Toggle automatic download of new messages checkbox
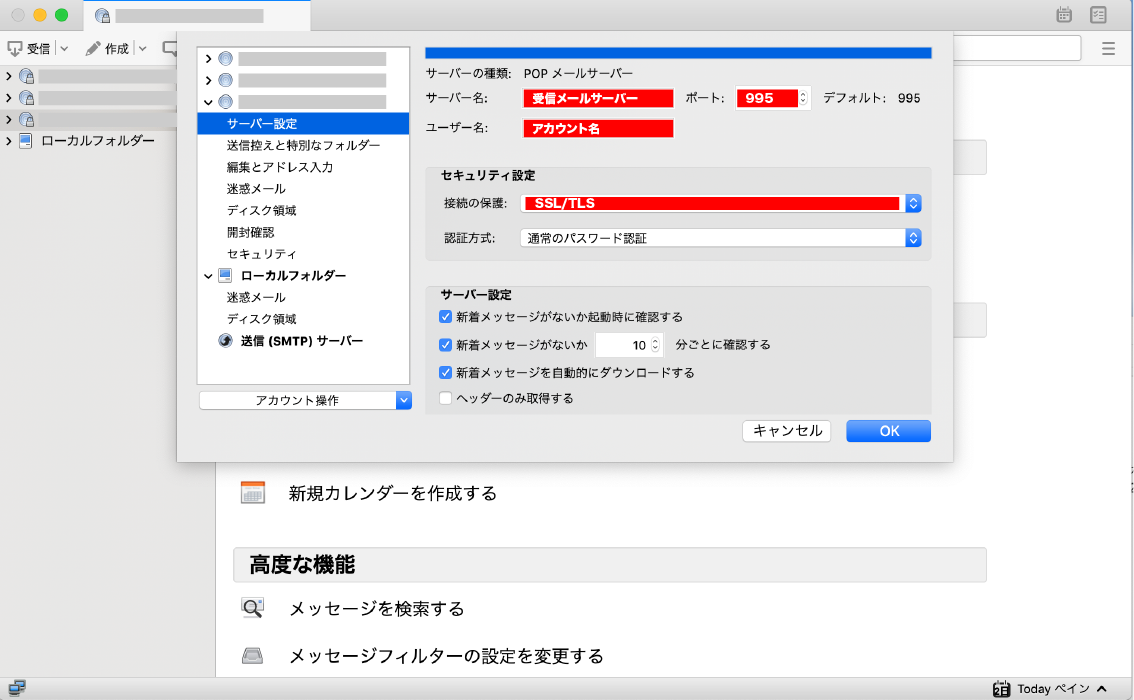 coord(446,372)
